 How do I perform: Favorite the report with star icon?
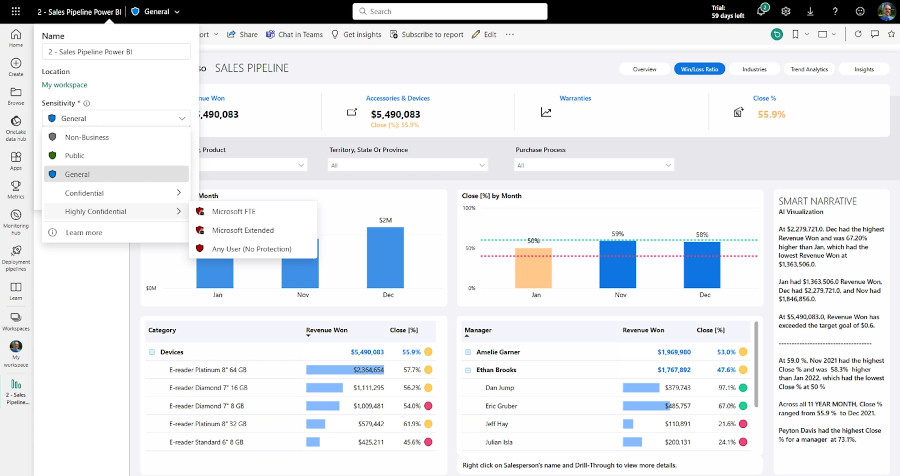pos(891,34)
